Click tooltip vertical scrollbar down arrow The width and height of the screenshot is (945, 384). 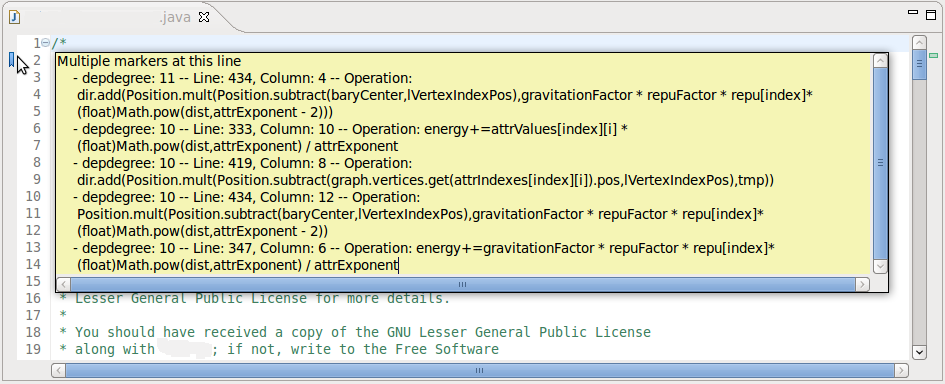point(881,266)
